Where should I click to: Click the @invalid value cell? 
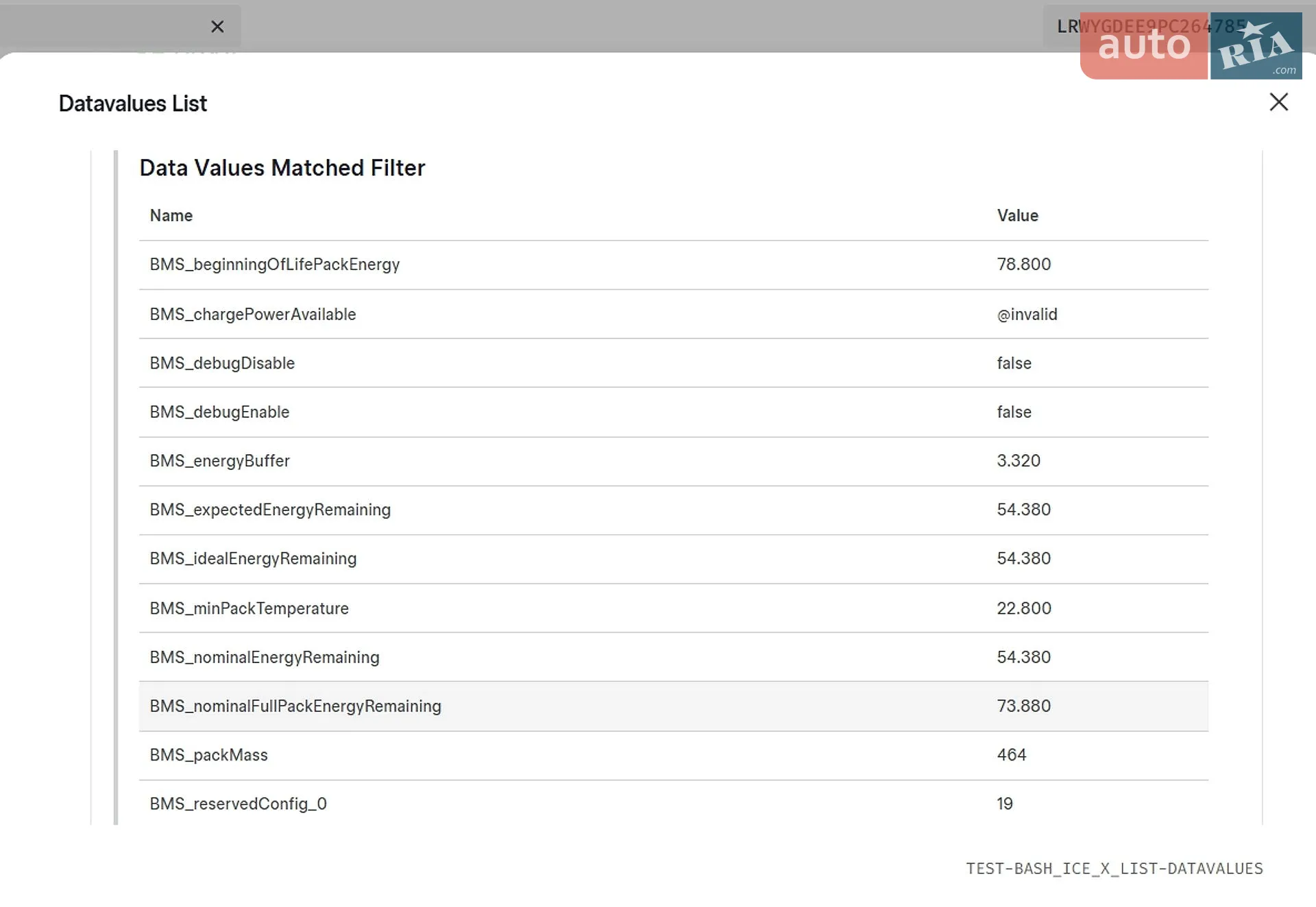click(1027, 314)
